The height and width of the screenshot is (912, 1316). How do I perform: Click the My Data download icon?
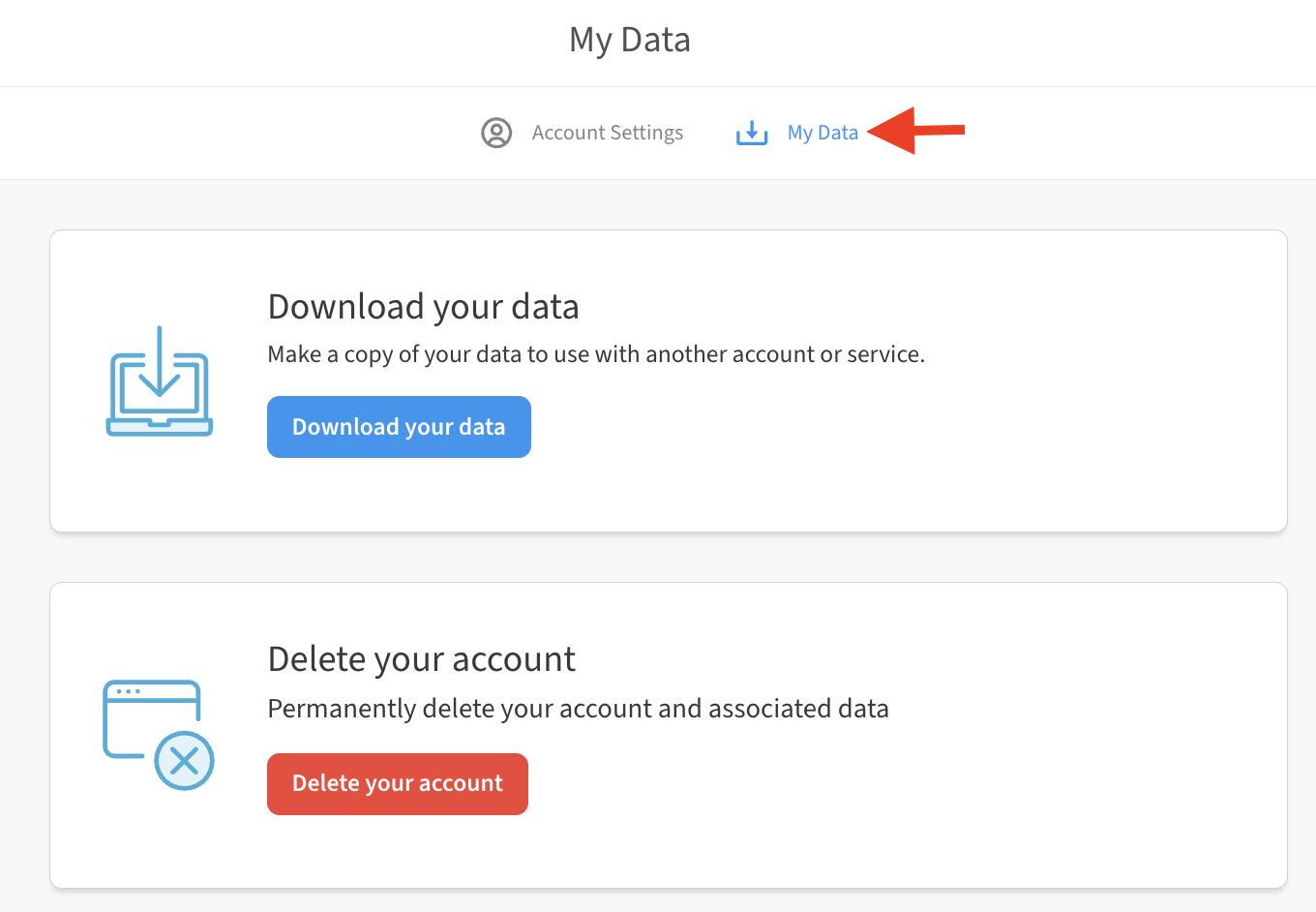coord(752,133)
